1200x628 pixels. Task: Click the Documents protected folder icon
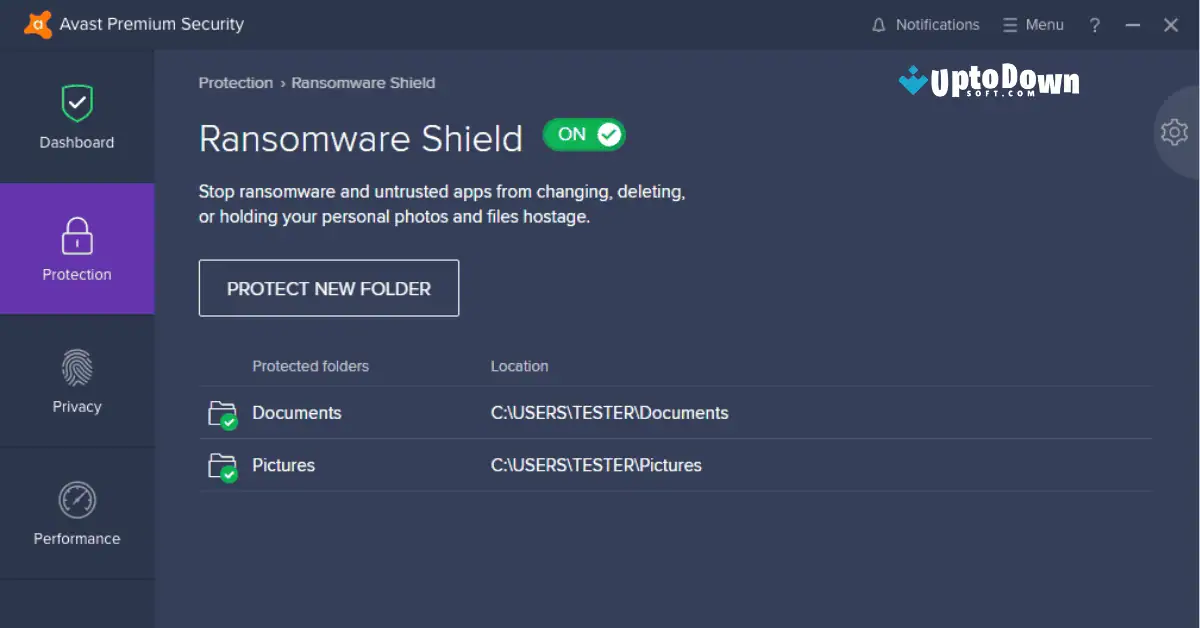click(222, 412)
